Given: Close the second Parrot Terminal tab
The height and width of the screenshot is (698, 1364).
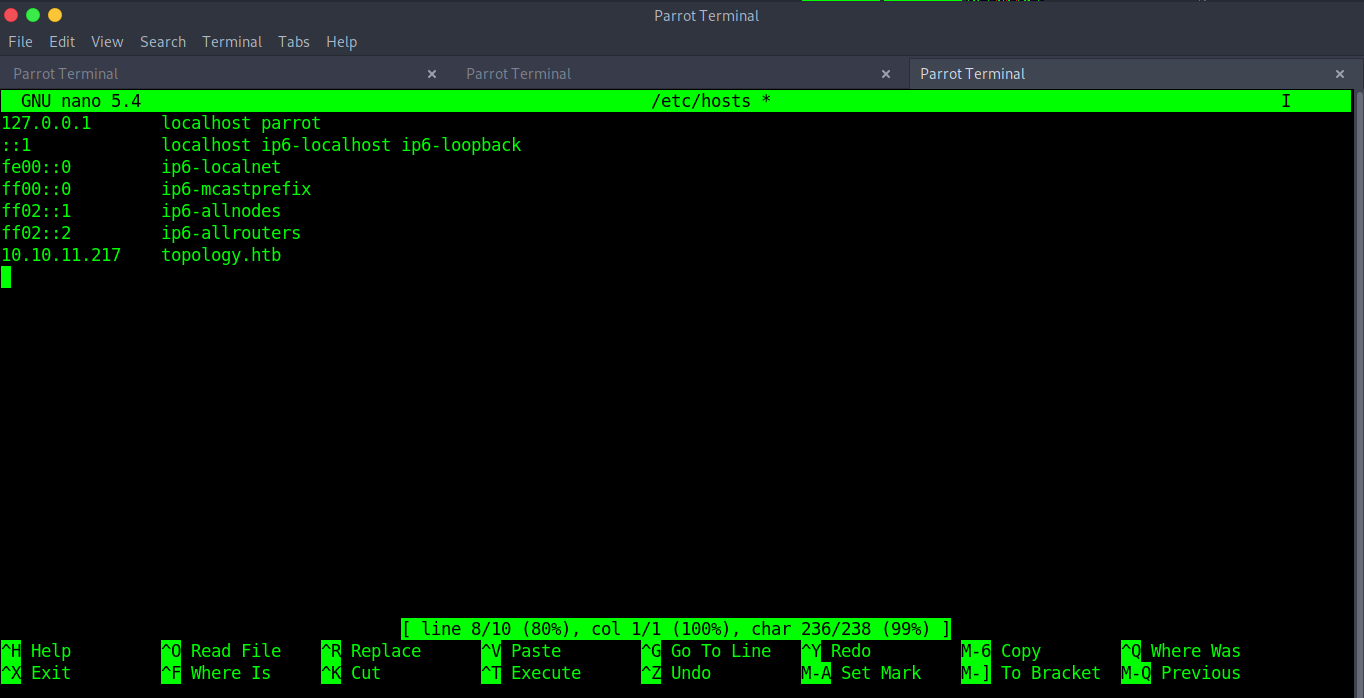Looking at the screenshot, I should pyautogui.click(x=886, y=74).
